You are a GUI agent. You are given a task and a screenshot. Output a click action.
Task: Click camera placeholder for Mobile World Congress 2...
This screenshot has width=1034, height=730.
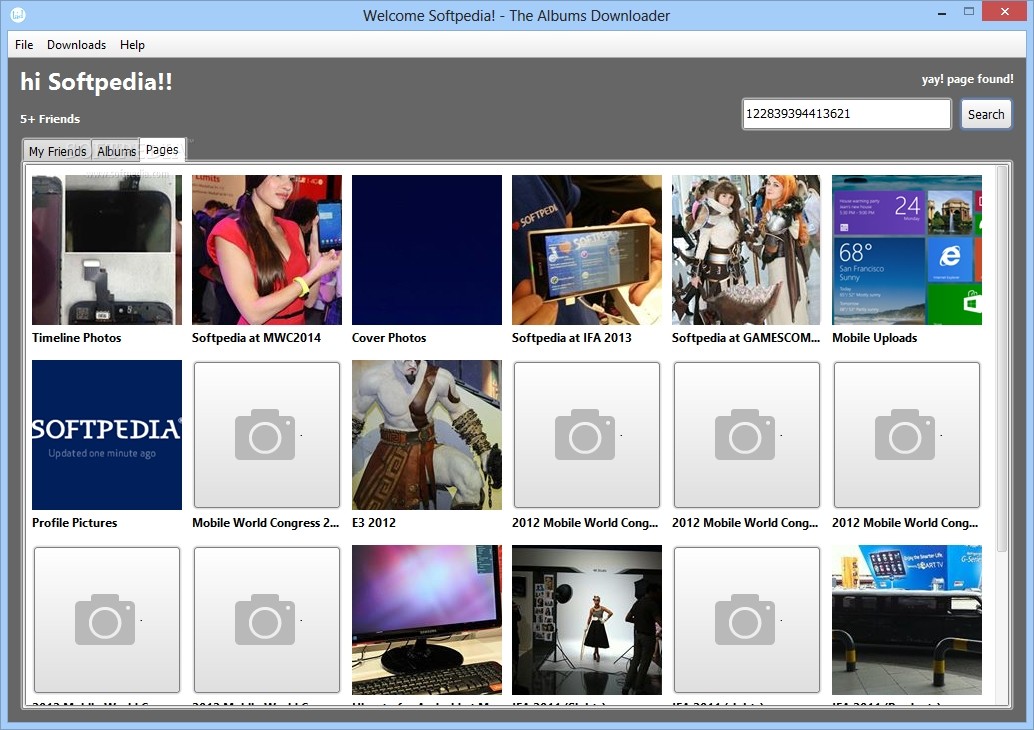pos(267,435)
